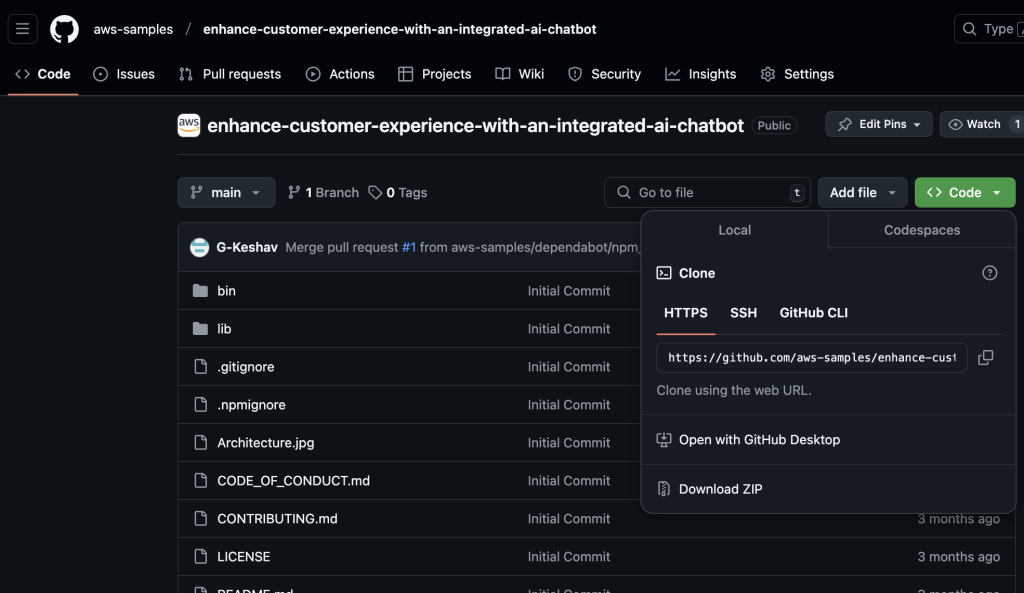The image size is (1024, 593).
Task: Click repository title heading link
Action: click(475, 125)
